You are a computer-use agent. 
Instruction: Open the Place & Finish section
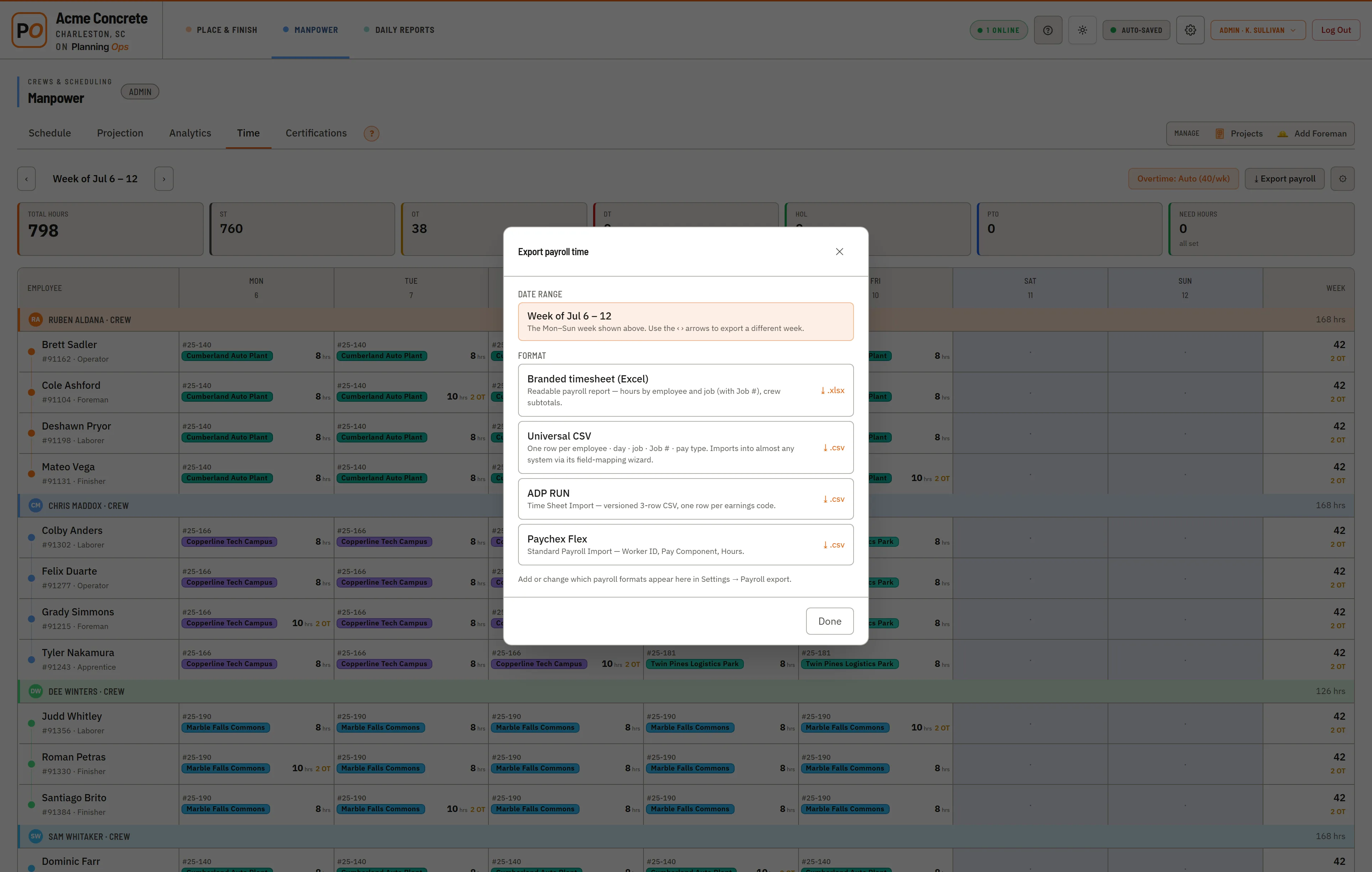pyautogui.click(x=222, y=30)
